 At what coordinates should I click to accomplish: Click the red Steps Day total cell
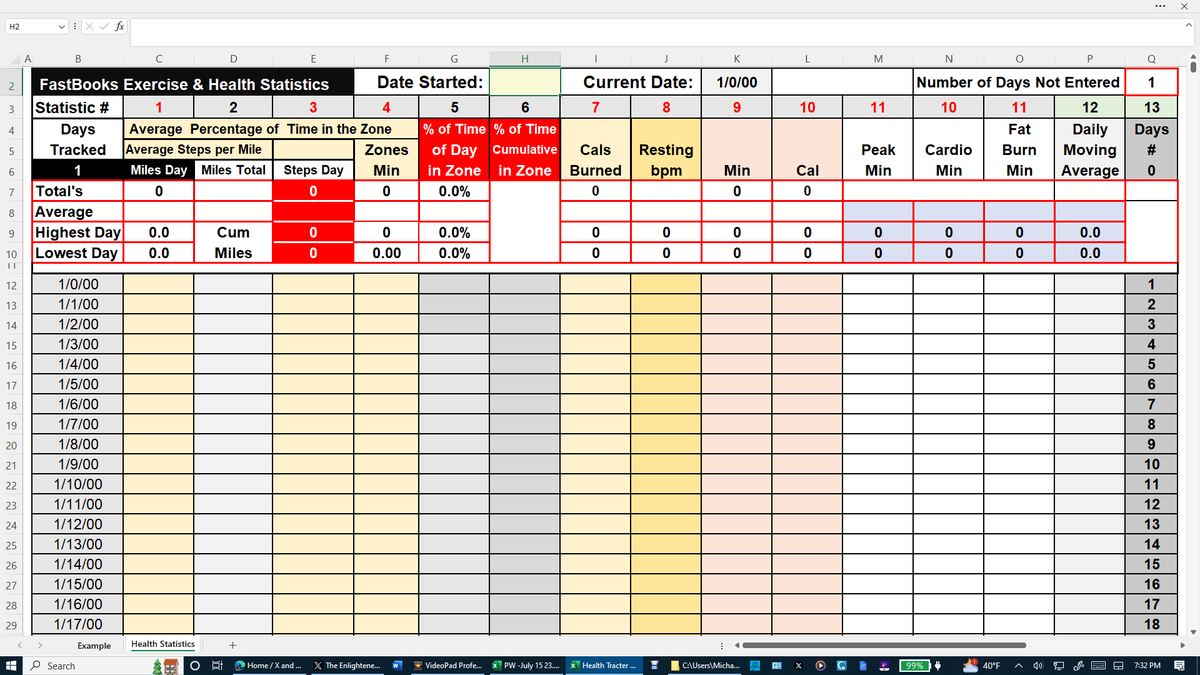coord(313,191)
